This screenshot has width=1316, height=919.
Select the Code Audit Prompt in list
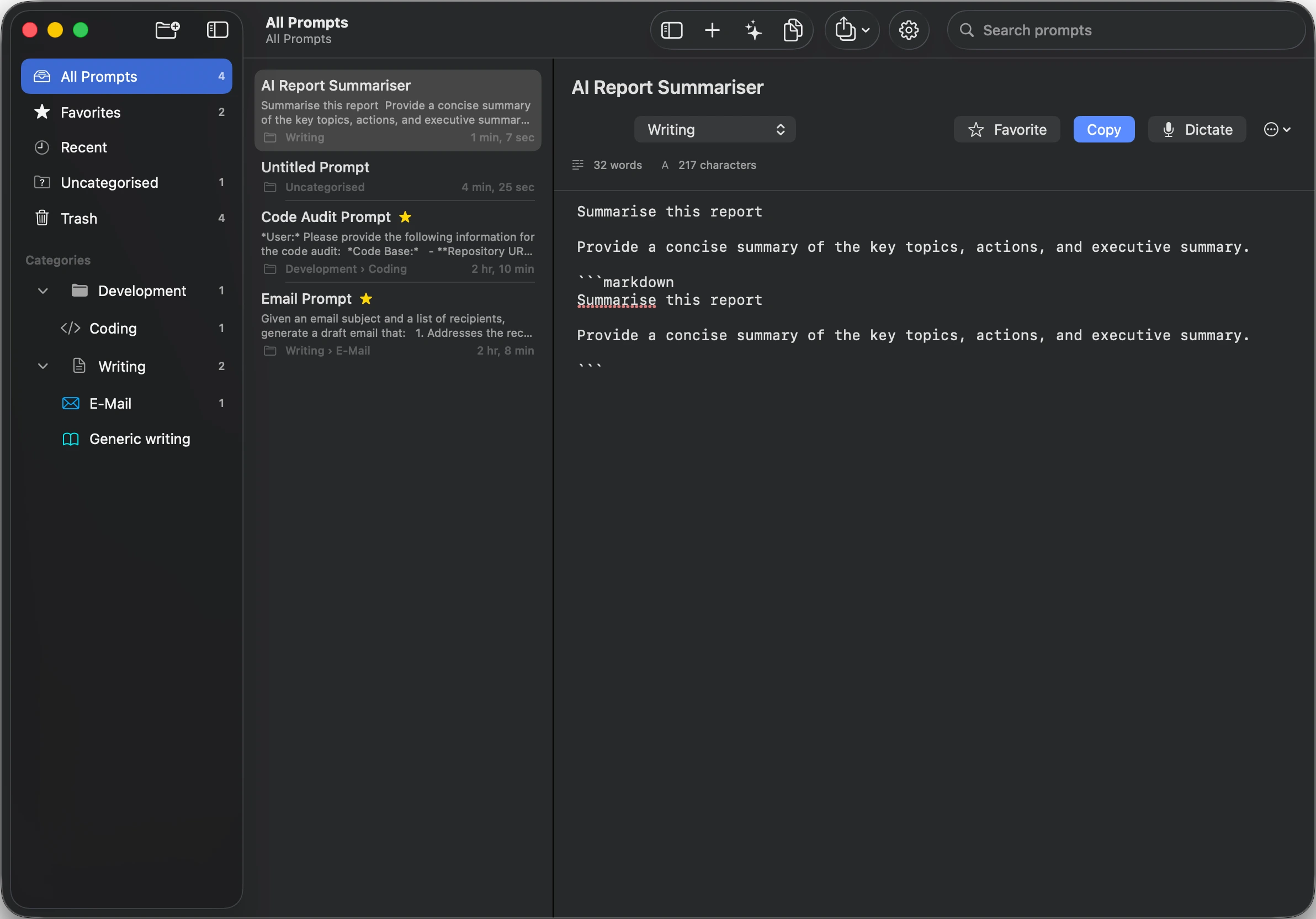(x=398, y=242)
